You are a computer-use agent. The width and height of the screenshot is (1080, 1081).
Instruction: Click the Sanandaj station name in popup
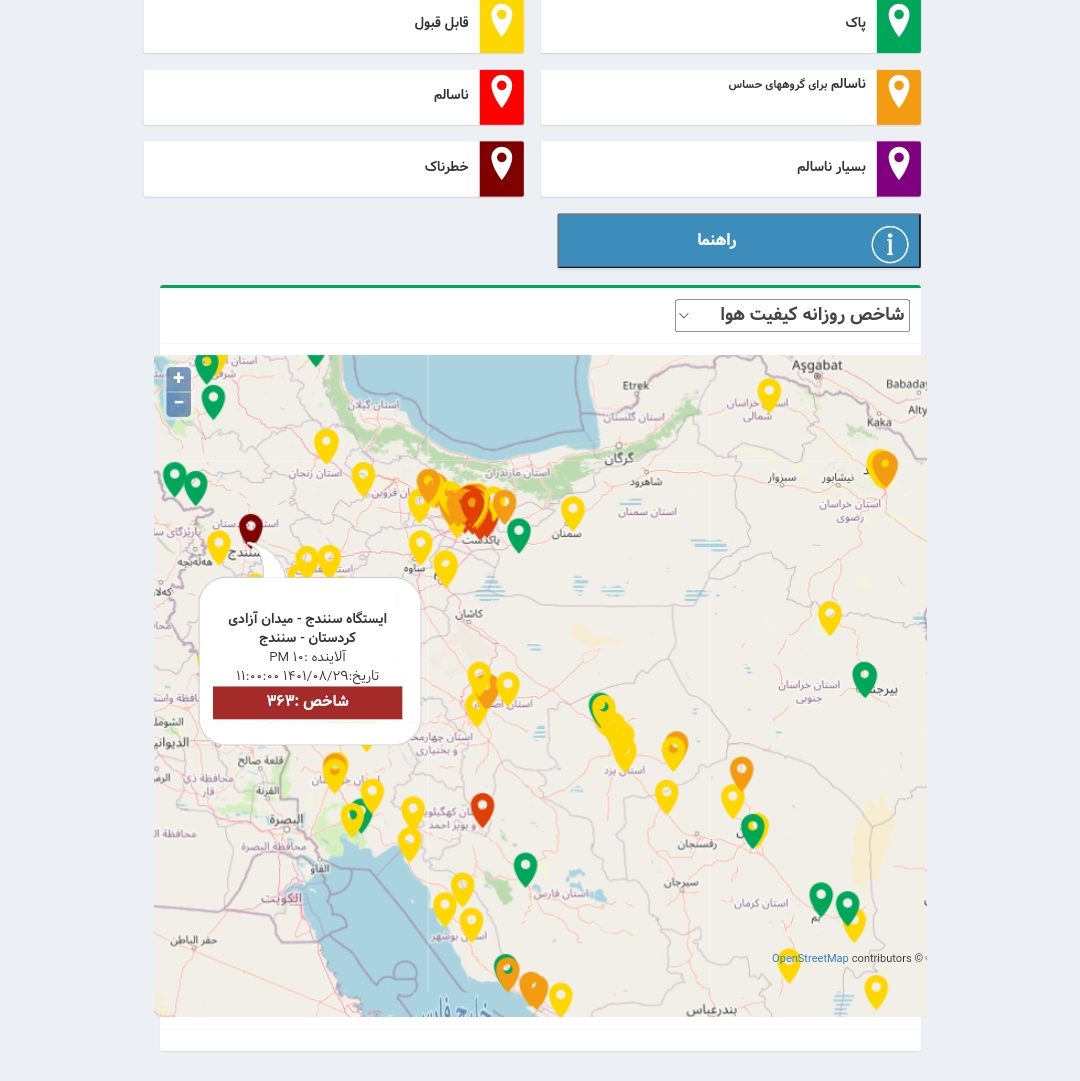tap(307, 619)
